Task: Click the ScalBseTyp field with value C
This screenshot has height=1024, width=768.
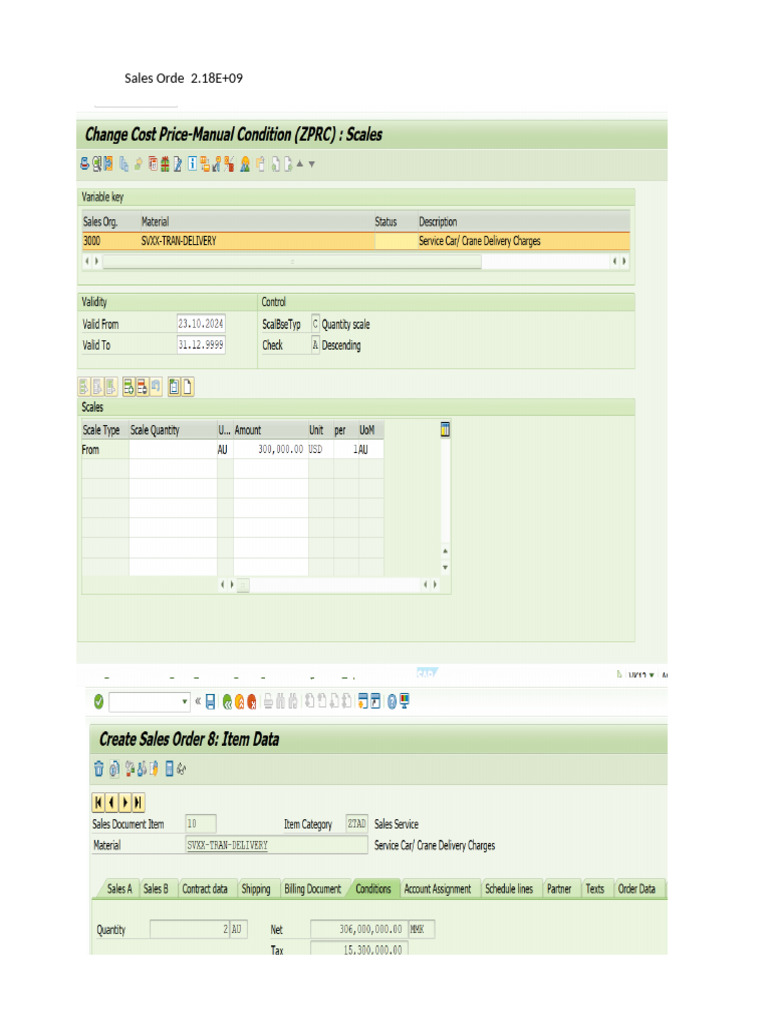Action: (x=315, y=324)
